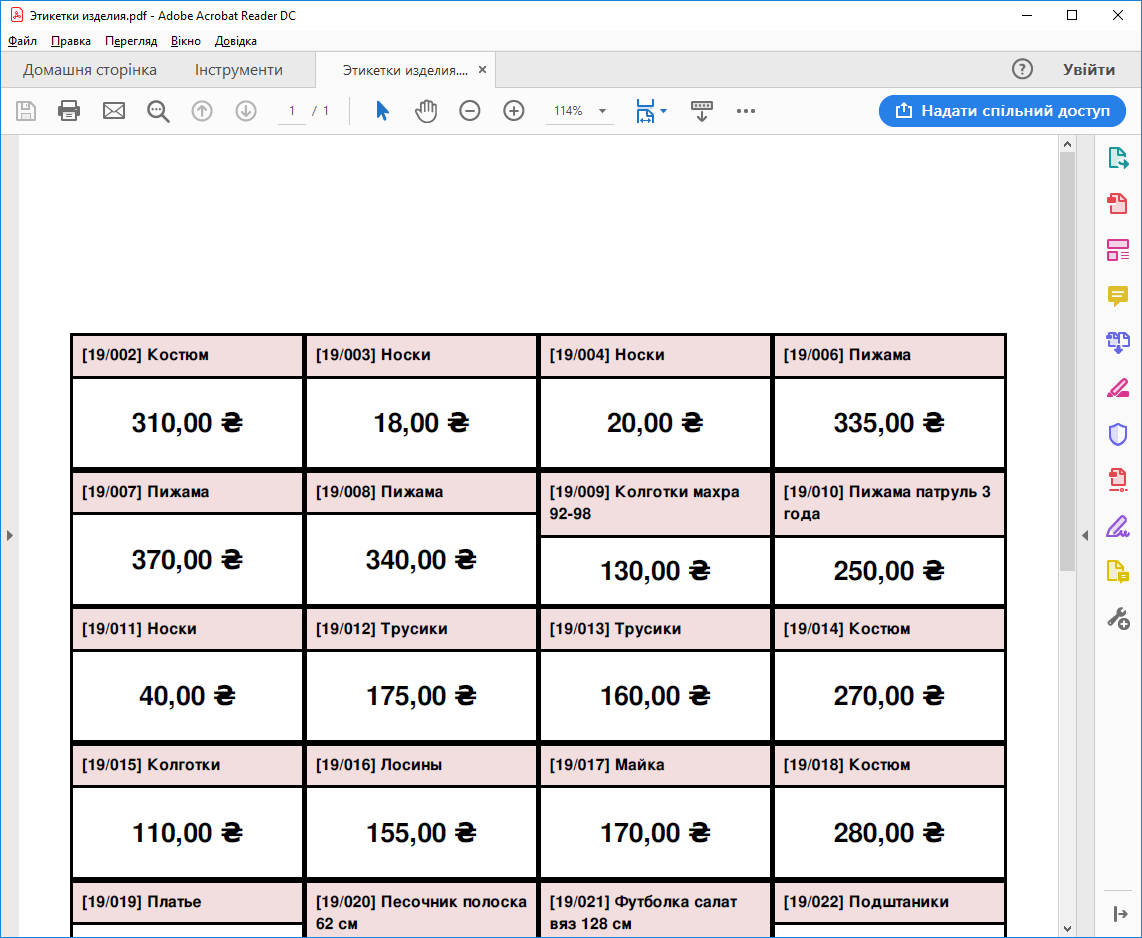Expand left navigation pane arrow
The height and width of the screenshot is (938, 1142).
(9, 535)
